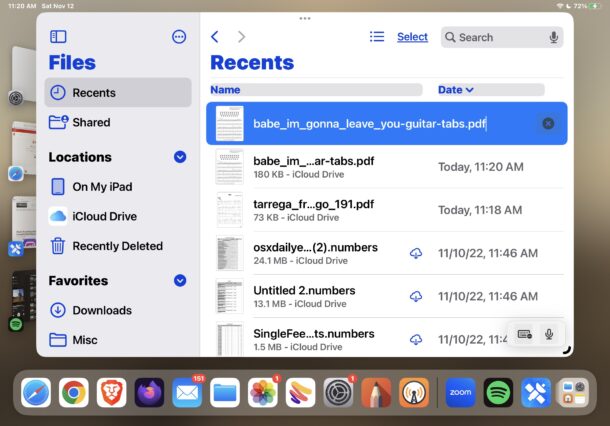Launch Spotify from the dock
610x426 pixels.
(498, 392)
